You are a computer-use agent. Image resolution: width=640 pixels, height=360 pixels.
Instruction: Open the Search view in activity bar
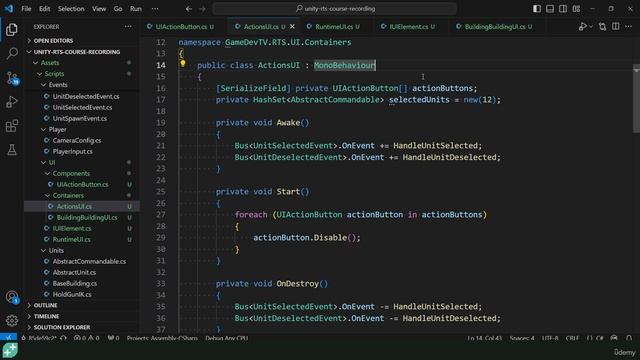(x=12, y=53)
